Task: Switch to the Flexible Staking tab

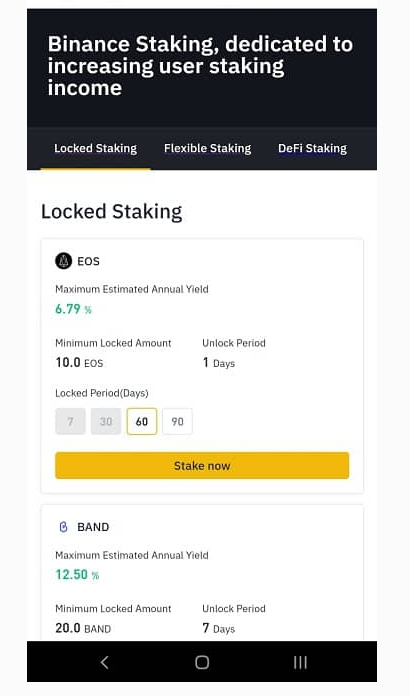Action: coord(207,148)
